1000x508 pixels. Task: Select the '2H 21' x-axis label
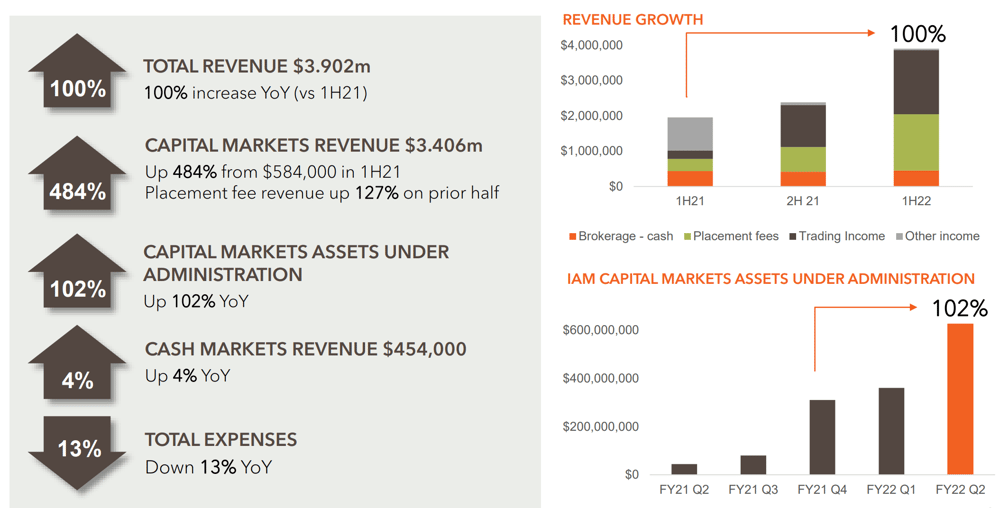click(x=803, y=201)
